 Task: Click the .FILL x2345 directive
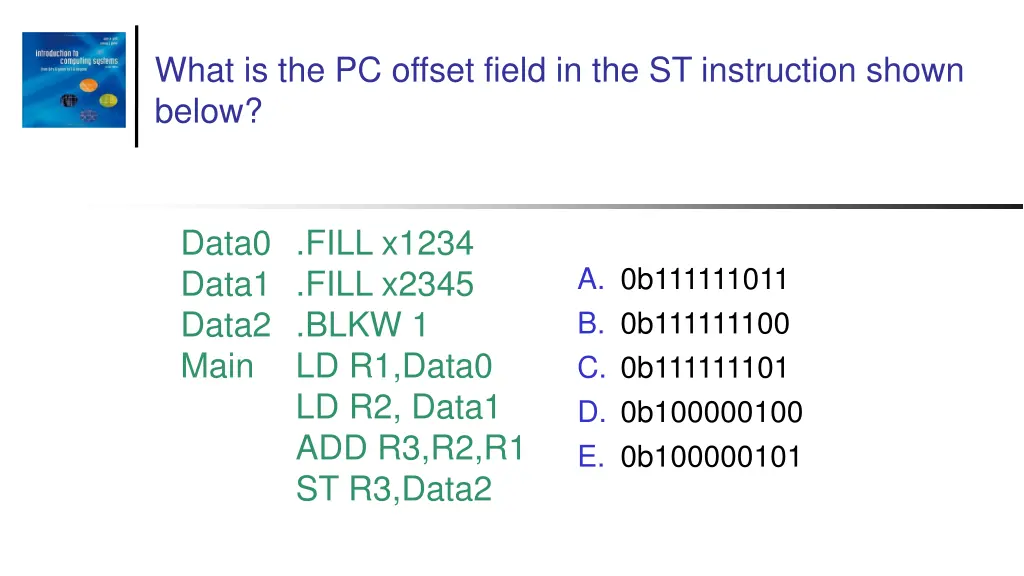click(x=385, y=285)
